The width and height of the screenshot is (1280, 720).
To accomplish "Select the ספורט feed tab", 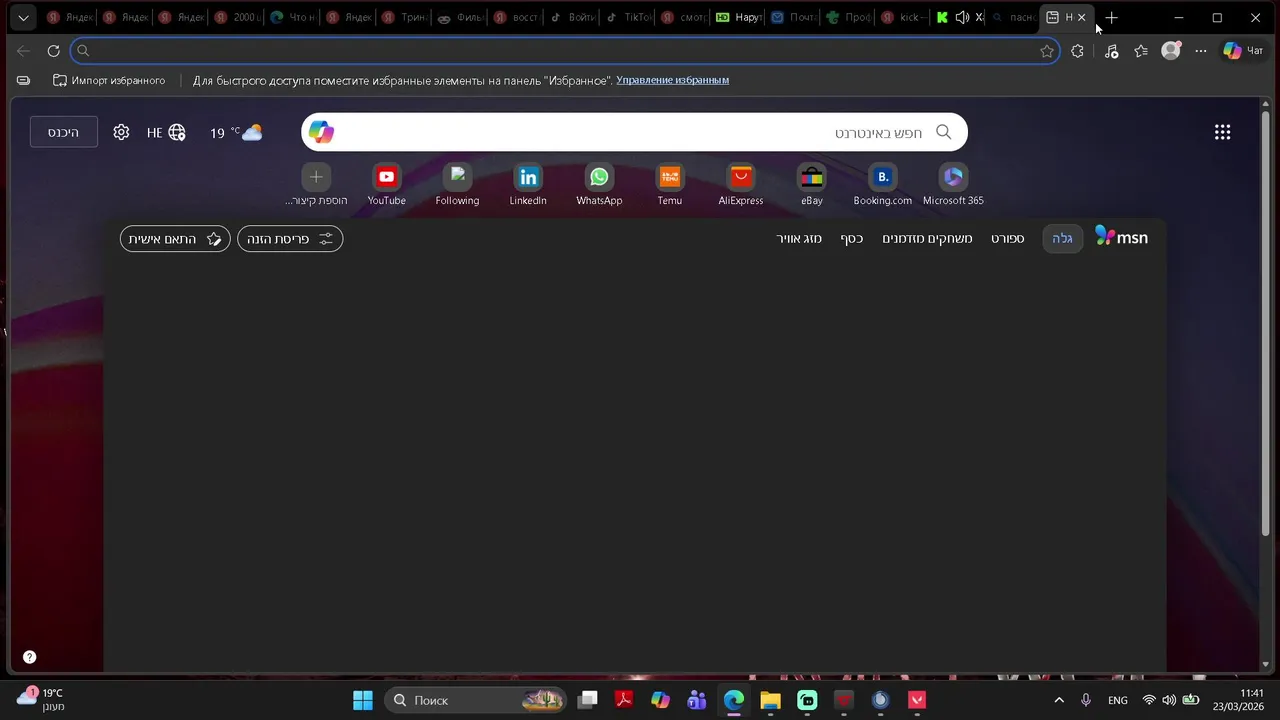I will 1008,238.
